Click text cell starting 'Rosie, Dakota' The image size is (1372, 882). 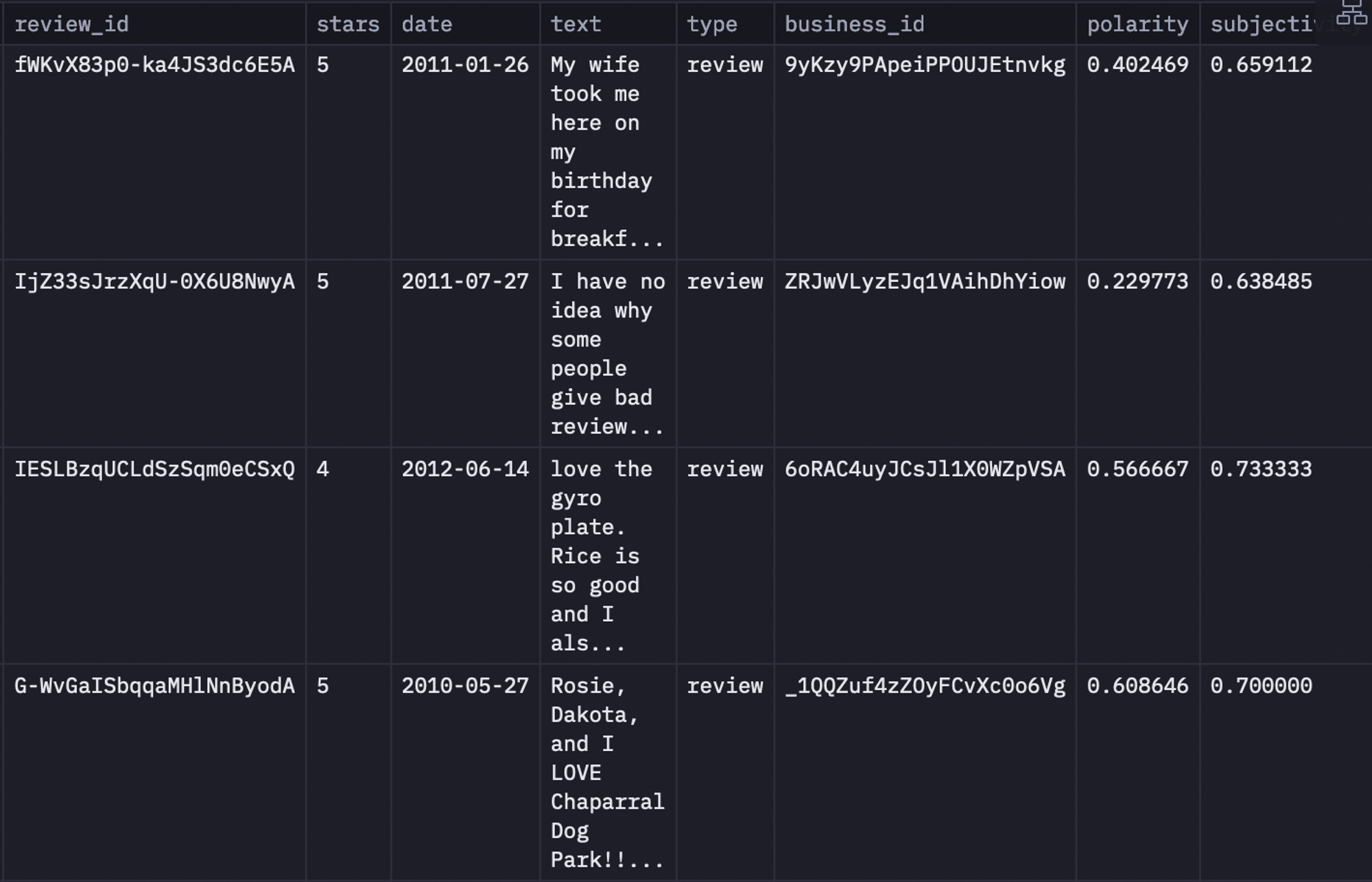tap(608, 772)
